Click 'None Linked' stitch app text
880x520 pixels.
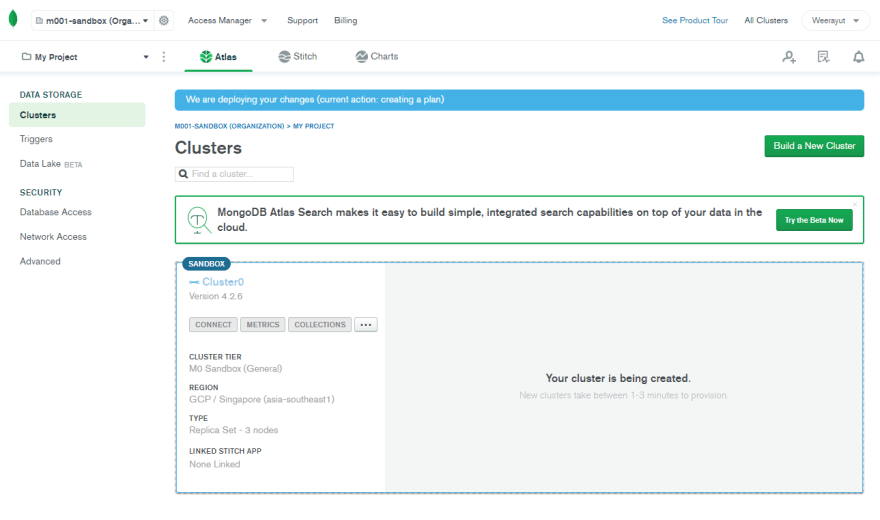214,464
